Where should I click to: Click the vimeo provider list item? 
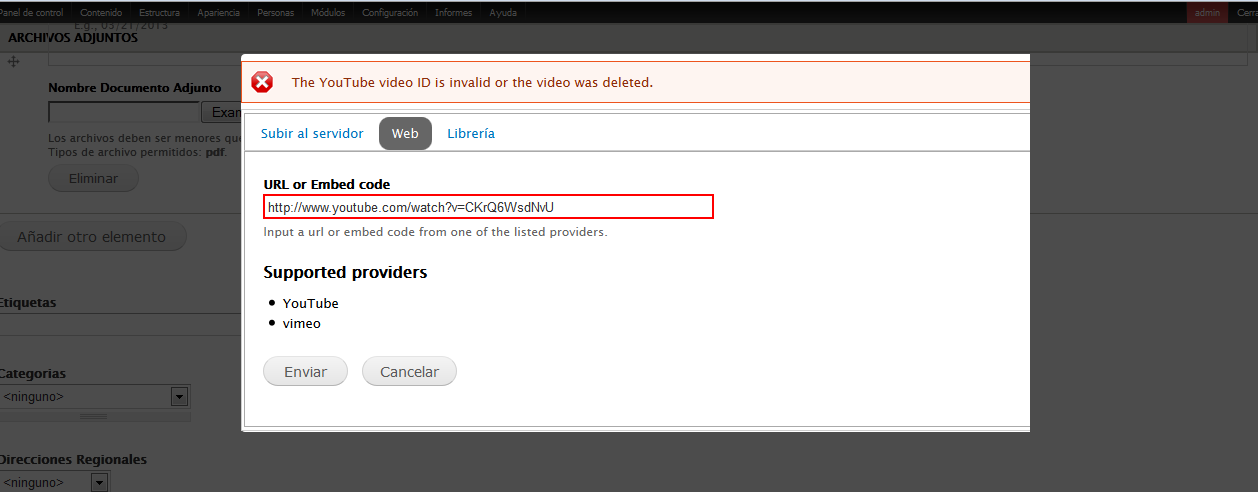(x=301, y=324)
